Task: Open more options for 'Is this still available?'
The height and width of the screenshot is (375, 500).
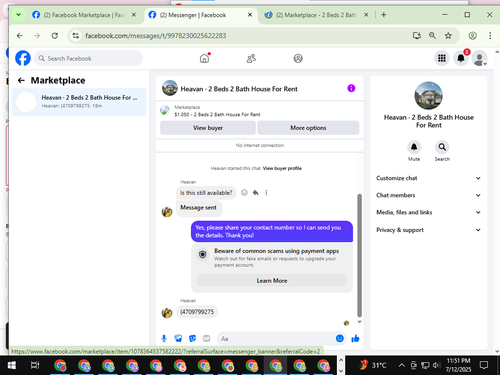Action: tap(266, 193)
